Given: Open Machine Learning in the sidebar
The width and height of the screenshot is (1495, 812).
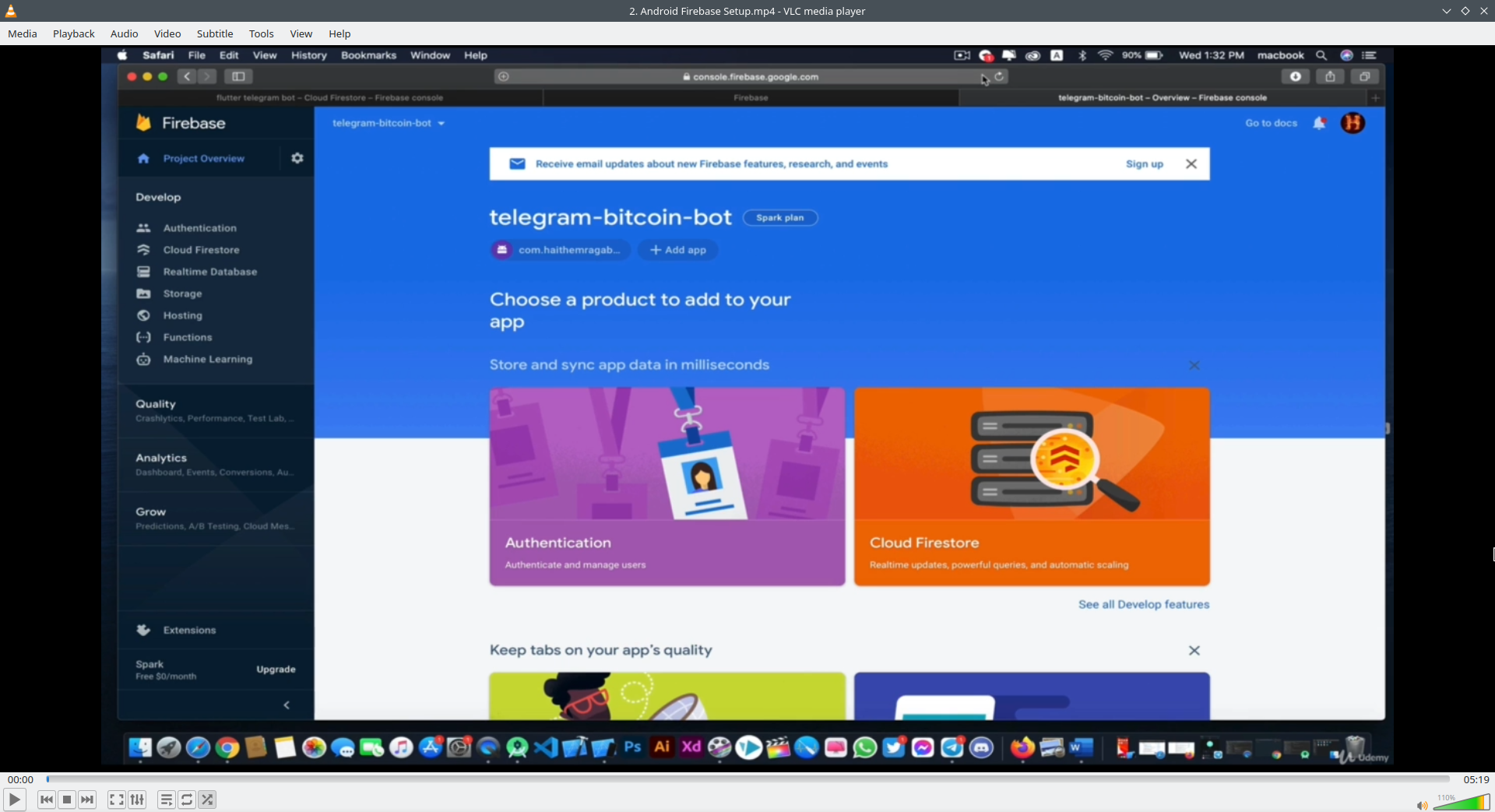Looking at the screenshot, I should coord(208,359).
